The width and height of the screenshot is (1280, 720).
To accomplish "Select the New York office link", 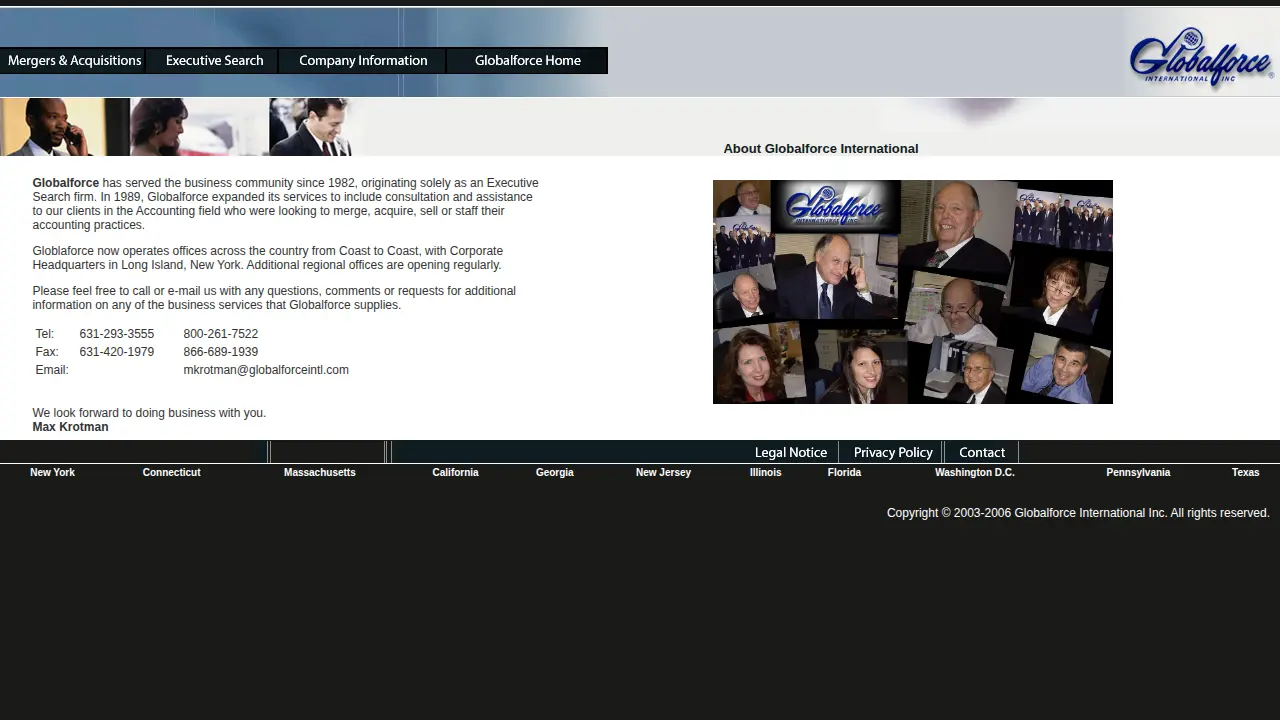I will coord(52,473).
